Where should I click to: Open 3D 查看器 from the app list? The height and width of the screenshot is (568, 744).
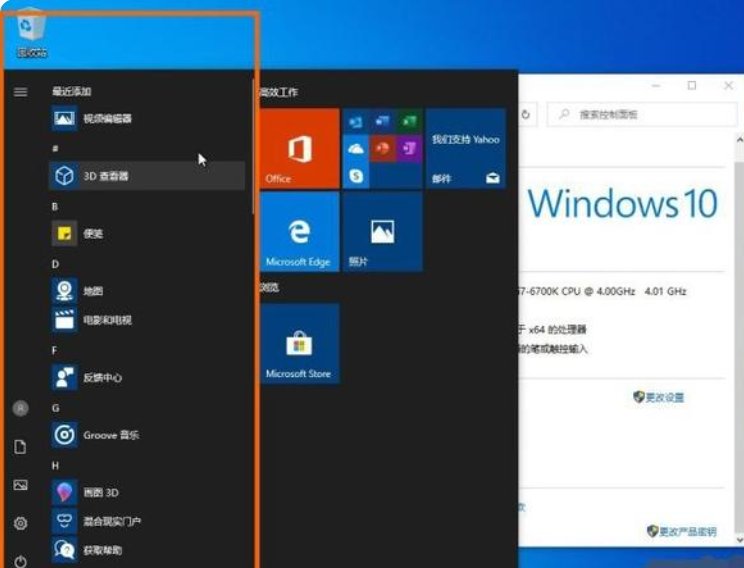pyautogui.click(x=105, y=176)
